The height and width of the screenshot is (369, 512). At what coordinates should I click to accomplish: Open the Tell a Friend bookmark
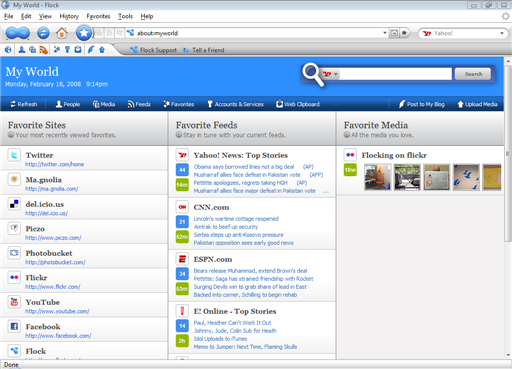pos(204,50)
